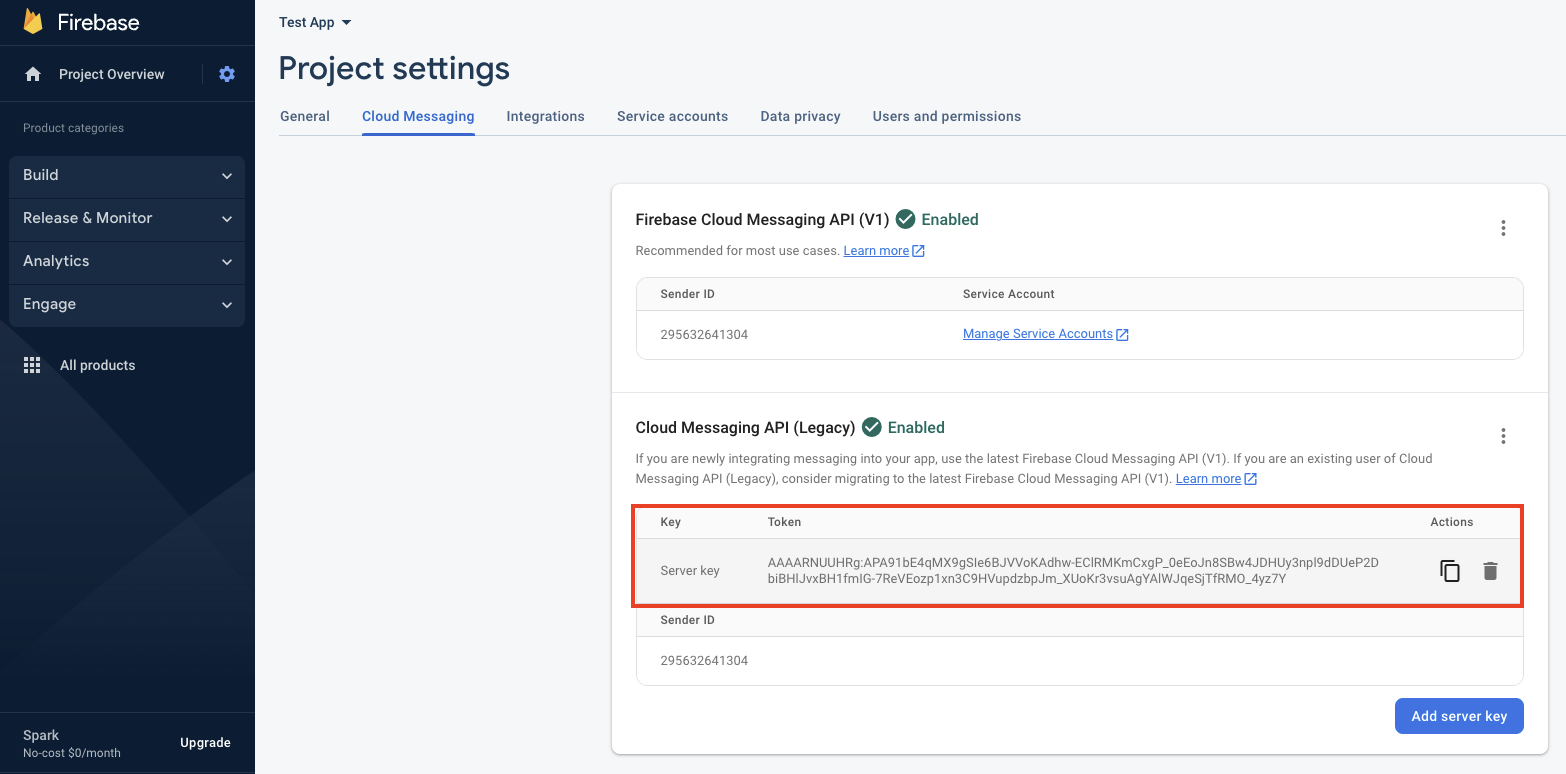Switch to the General tab
This screenshot has width=1566, height=774.
click(305, 116)
